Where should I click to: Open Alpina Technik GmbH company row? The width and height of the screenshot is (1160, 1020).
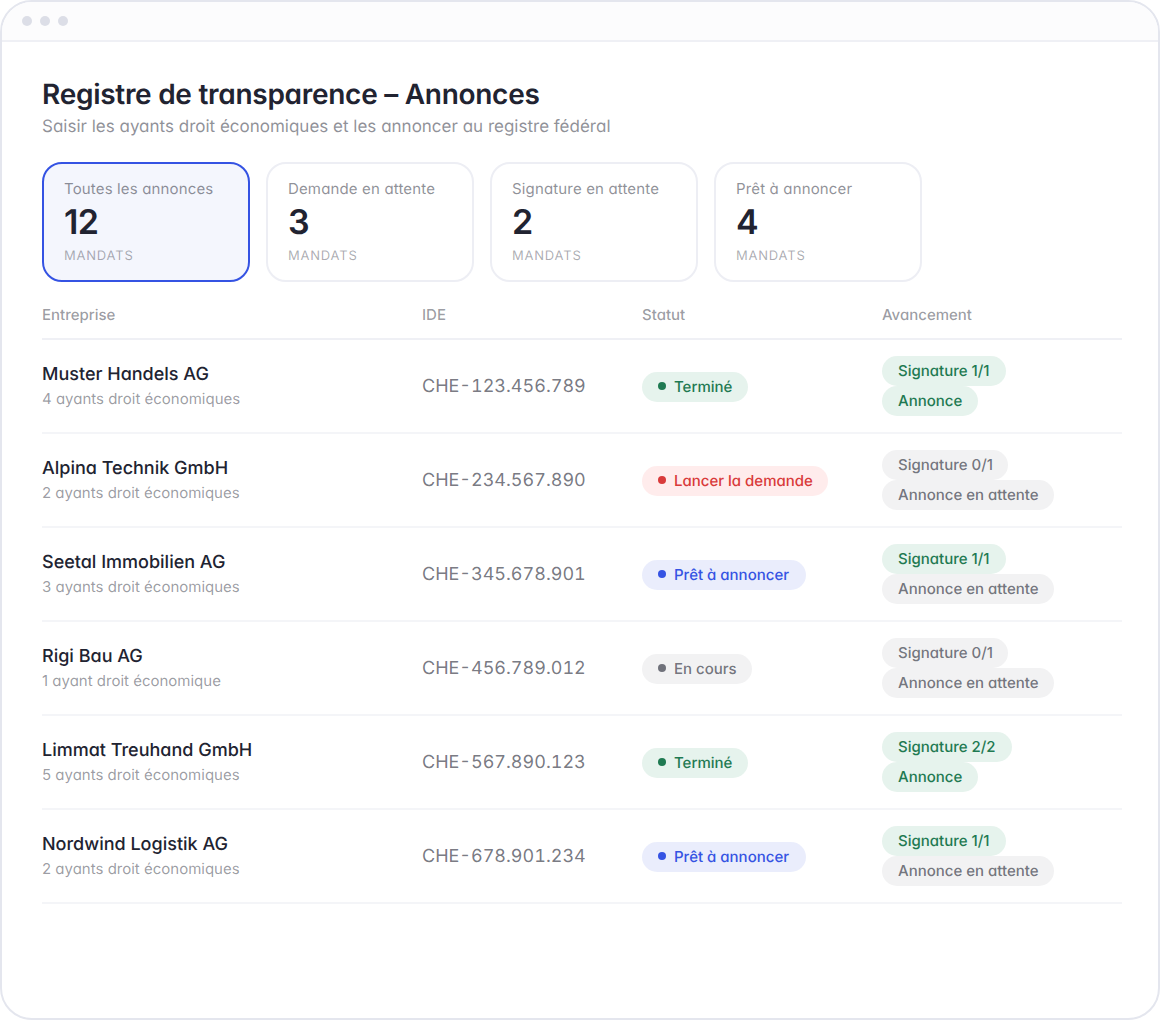(581, 480)
